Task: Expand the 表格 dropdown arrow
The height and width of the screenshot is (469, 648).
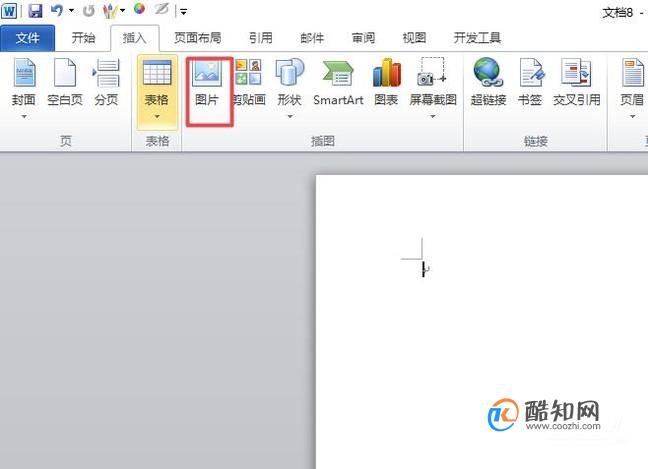Action: point(157,117)
